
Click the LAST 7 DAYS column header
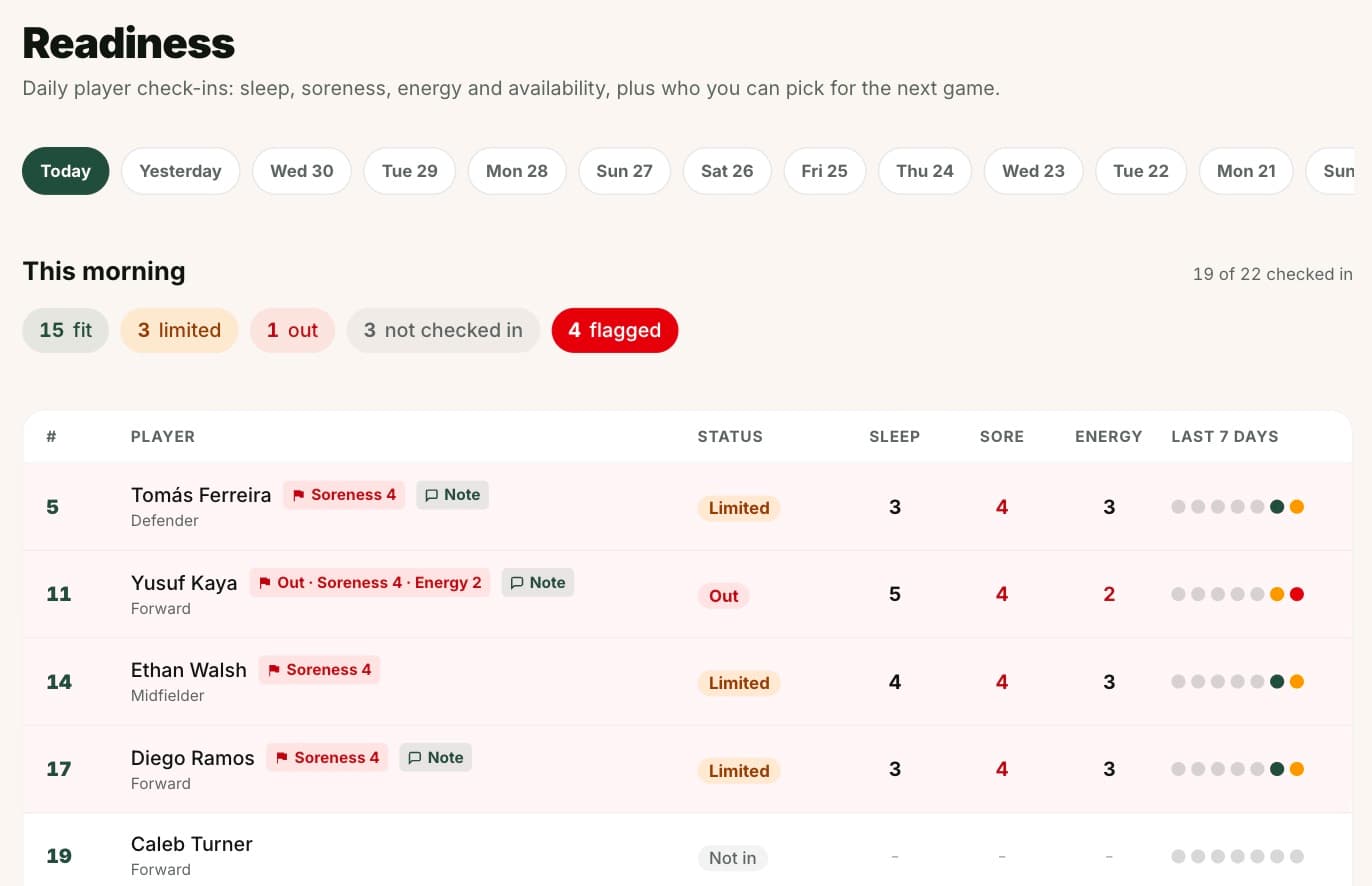coord(1225,436)
